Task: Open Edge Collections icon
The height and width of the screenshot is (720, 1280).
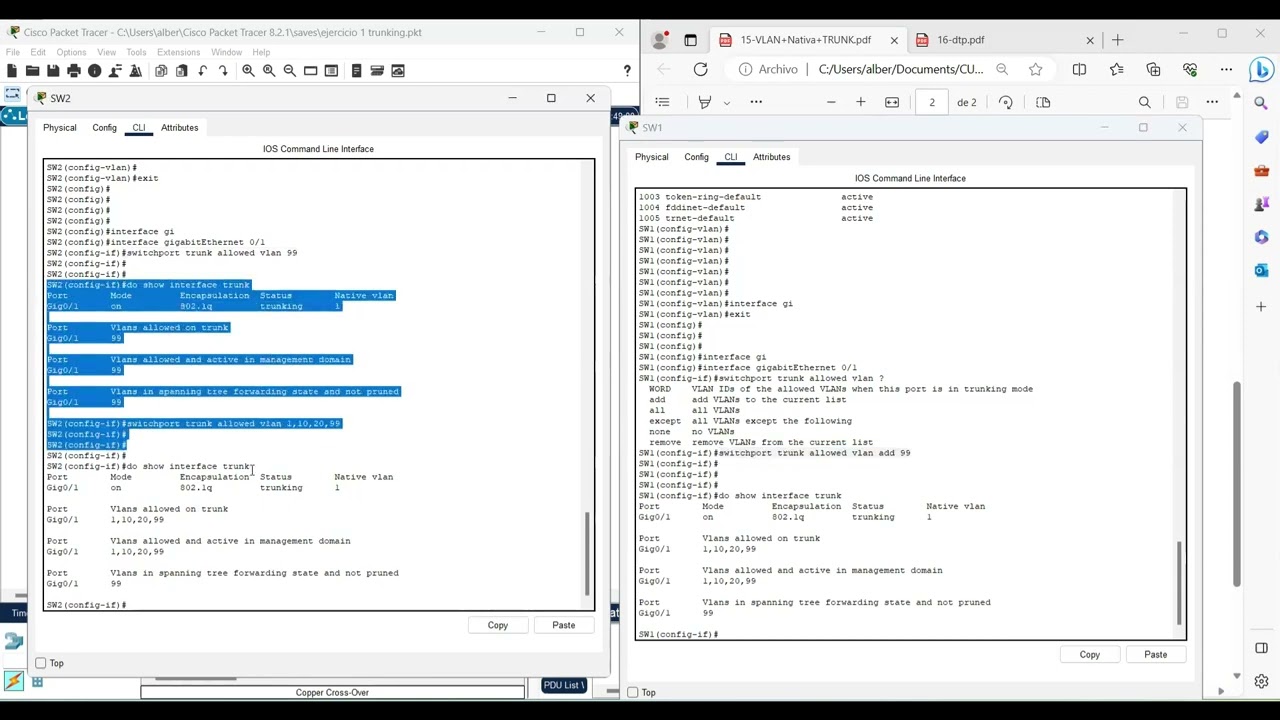Action: tap(1153, 69)
